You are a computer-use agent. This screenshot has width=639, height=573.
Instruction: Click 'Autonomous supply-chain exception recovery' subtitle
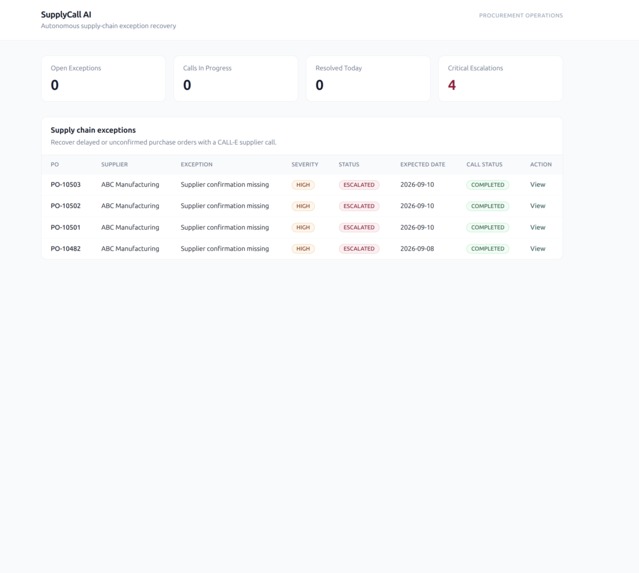coord(108,26)
